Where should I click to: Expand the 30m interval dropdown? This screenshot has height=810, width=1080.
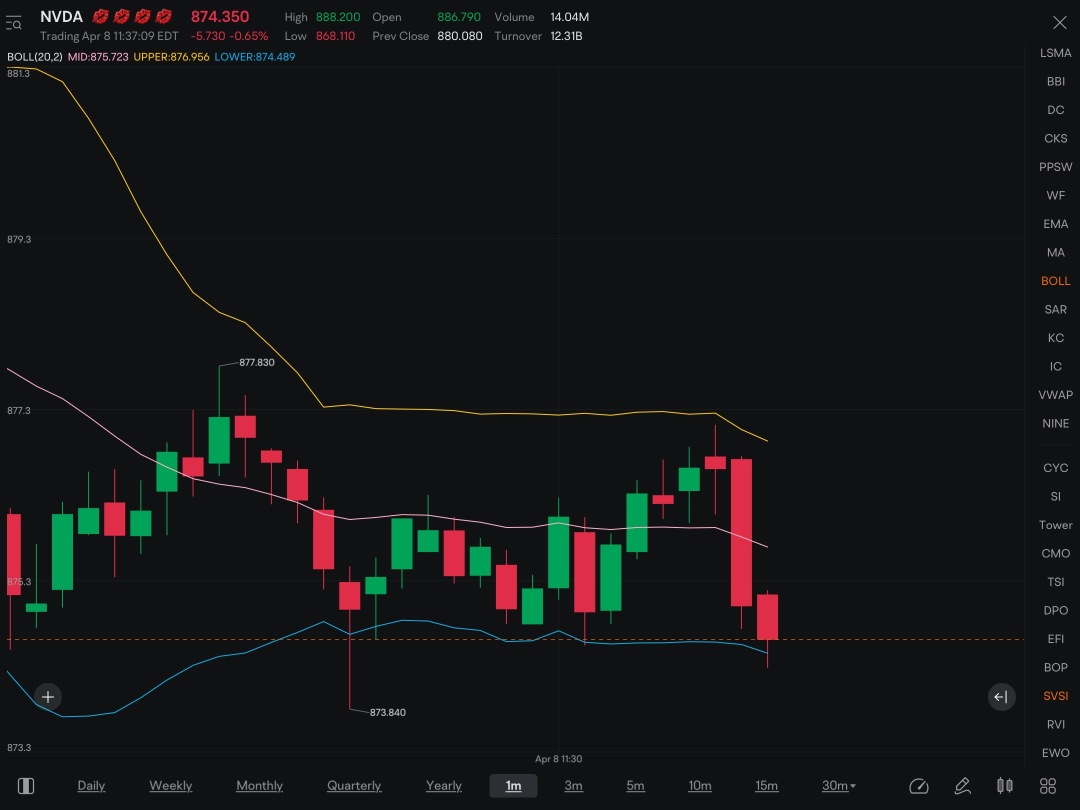pyautogui.click(x=838, y=786)
